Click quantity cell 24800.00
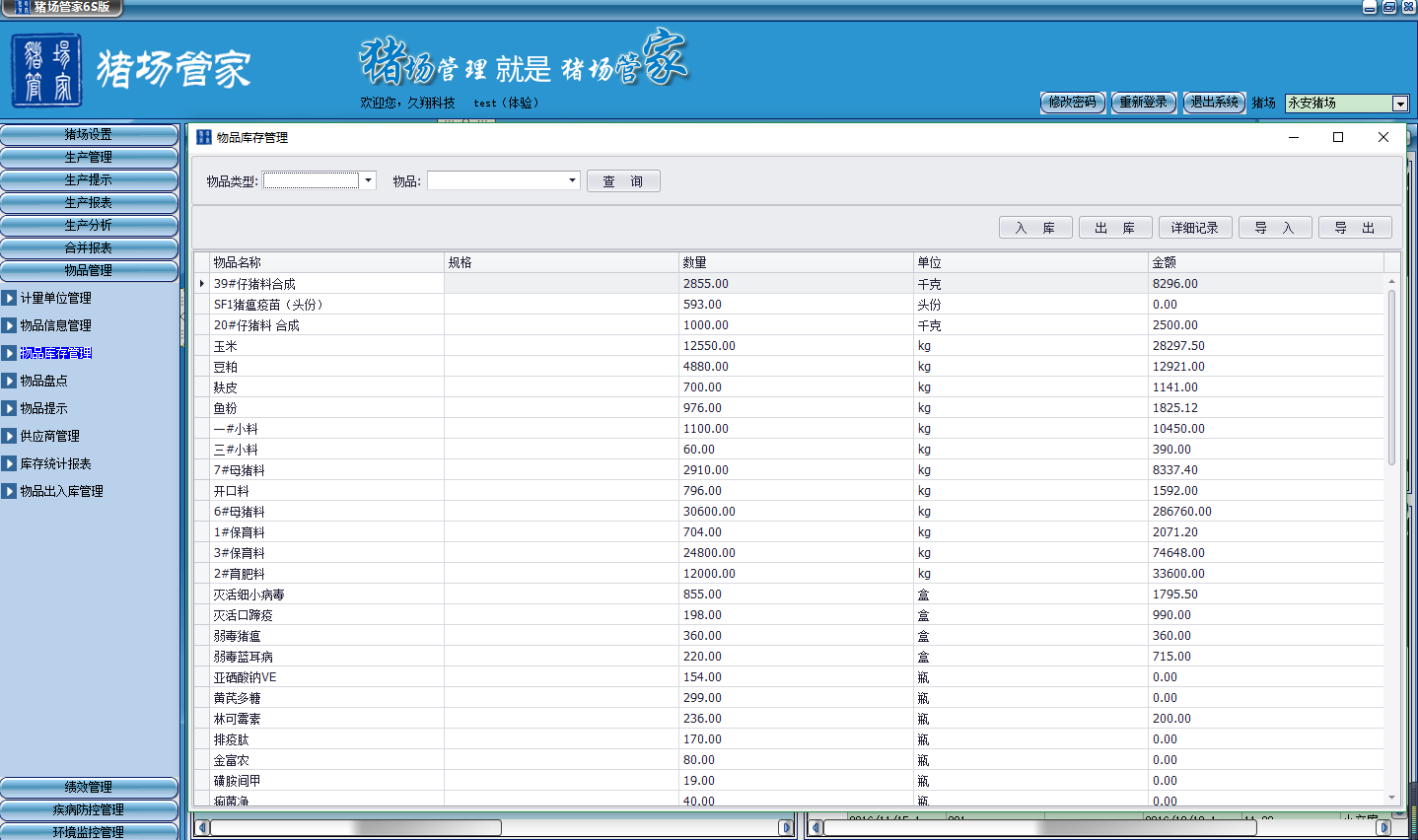 796,553
